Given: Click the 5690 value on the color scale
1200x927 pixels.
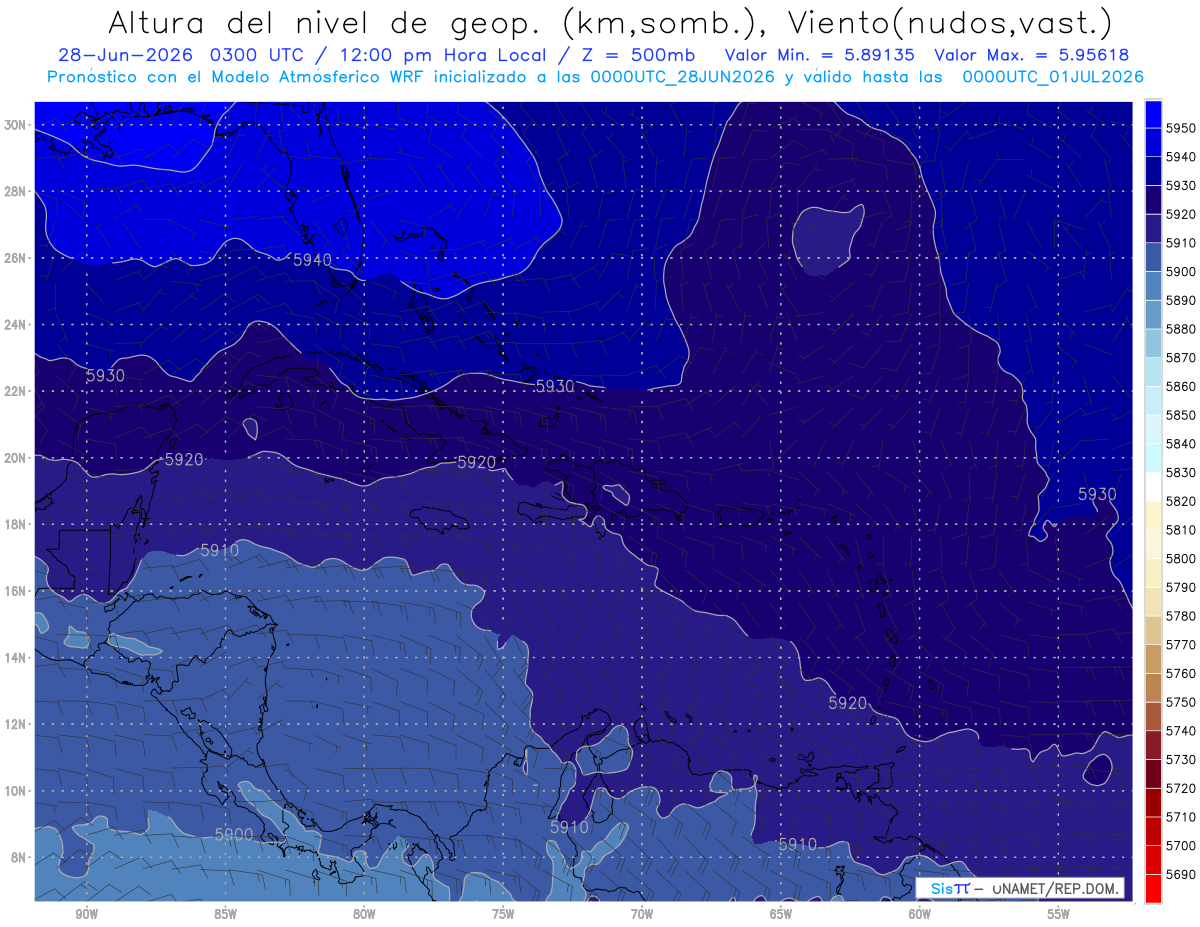Looking at the screenshot, I should 1180,874.
